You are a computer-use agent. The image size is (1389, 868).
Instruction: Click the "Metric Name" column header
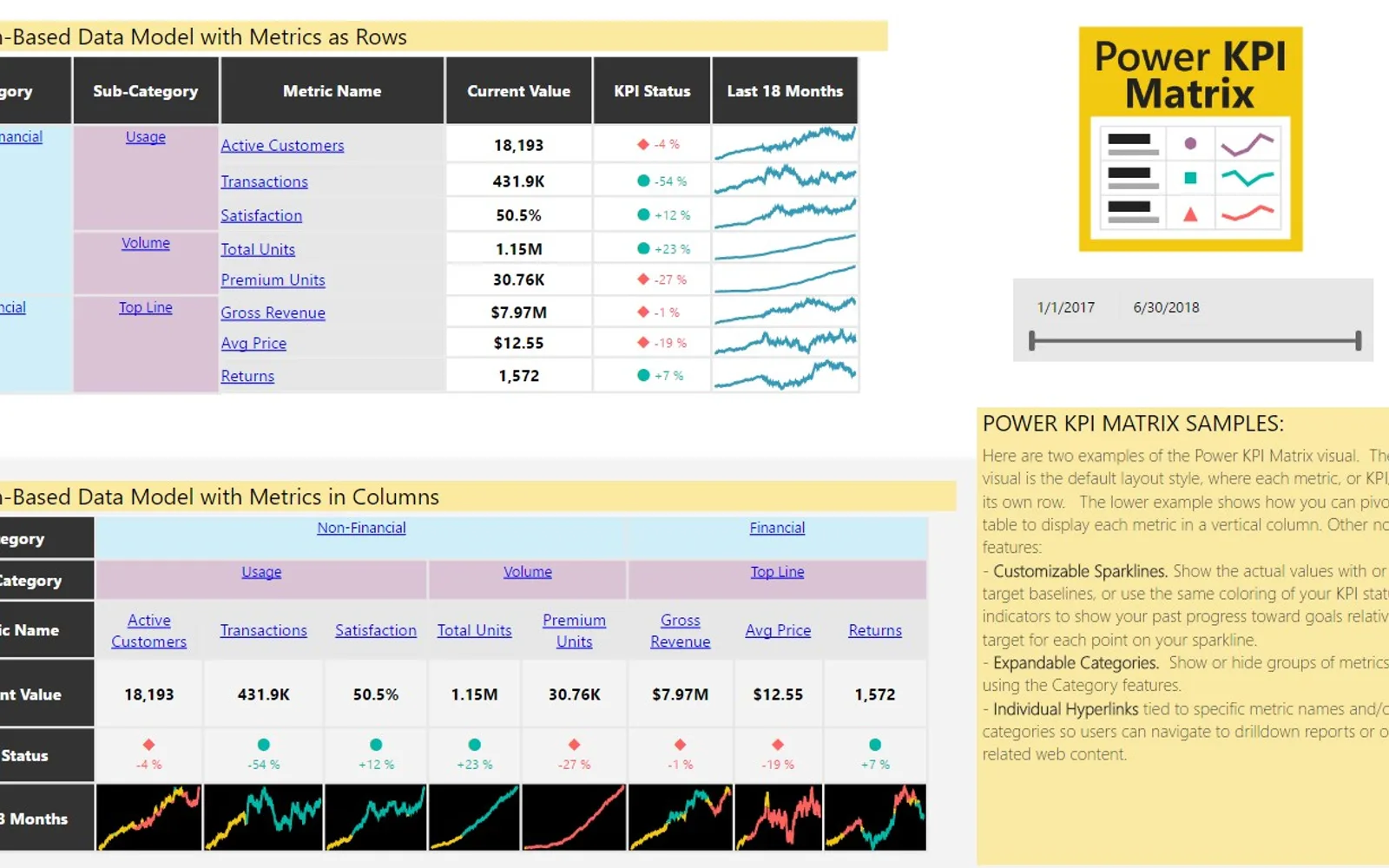(332, 91)
